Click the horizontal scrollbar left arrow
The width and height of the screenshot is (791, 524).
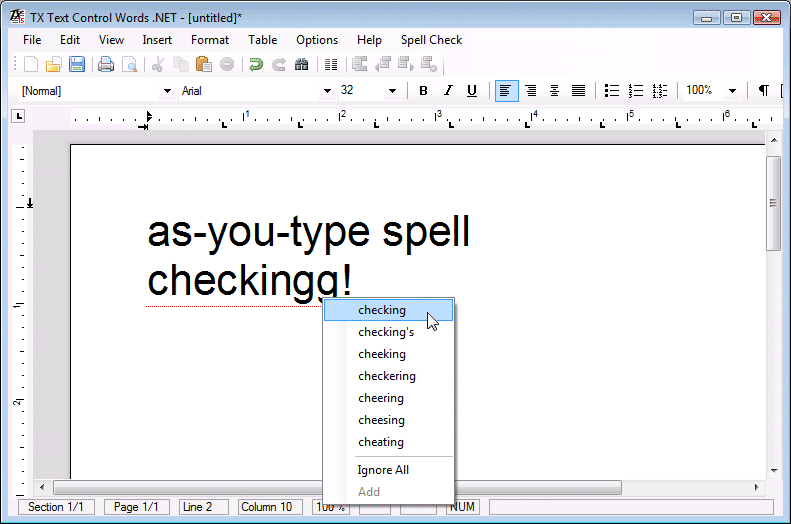pos(42,487)
